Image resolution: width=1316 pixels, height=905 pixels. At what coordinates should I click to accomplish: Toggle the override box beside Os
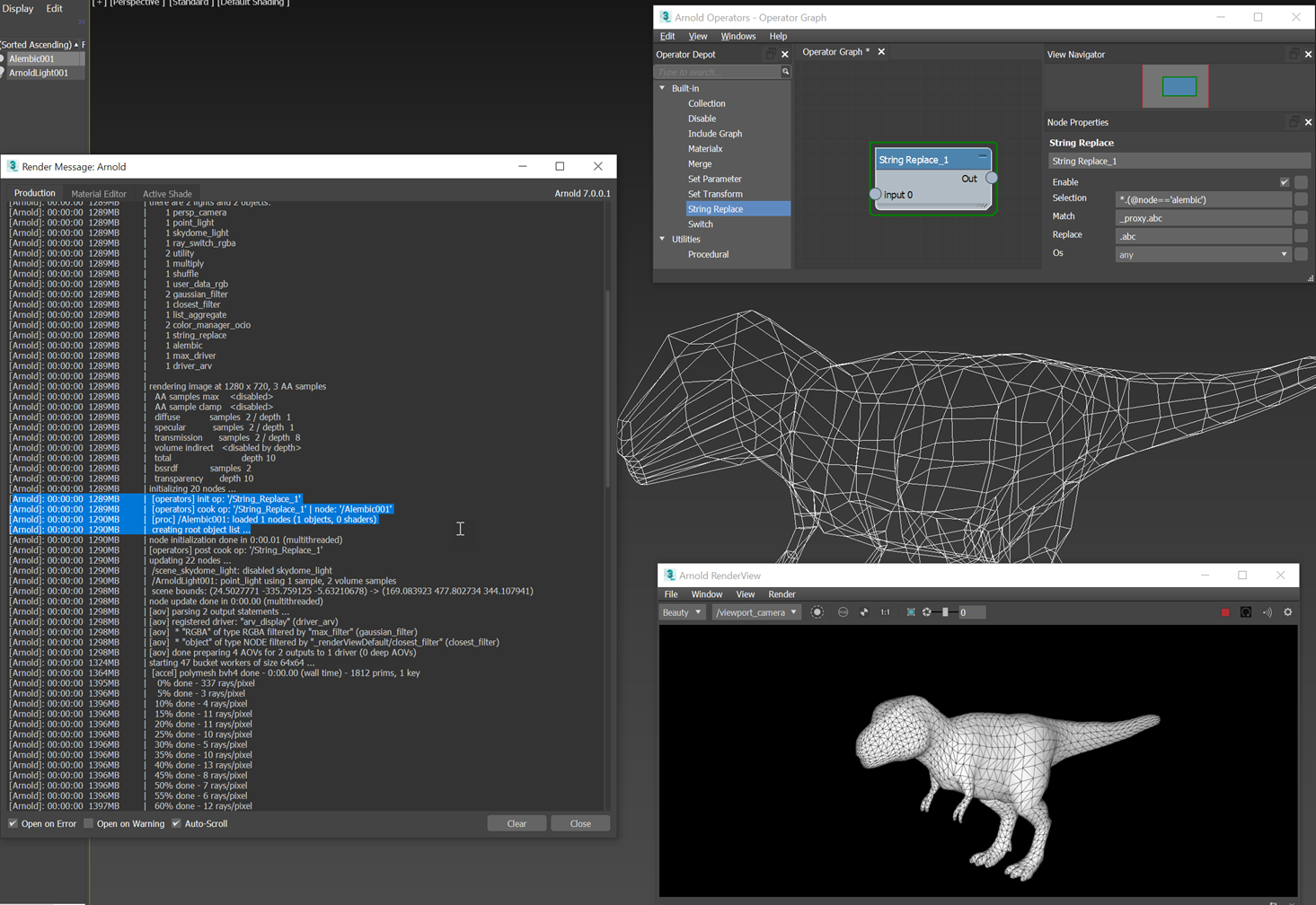[1301, 254]
